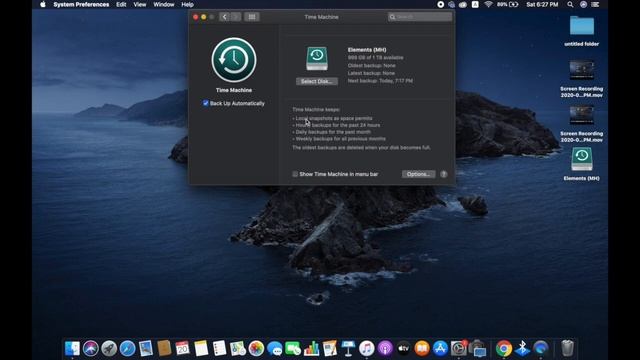Click 'Weekly backups for all previous months' line

(x=340, y=139)
